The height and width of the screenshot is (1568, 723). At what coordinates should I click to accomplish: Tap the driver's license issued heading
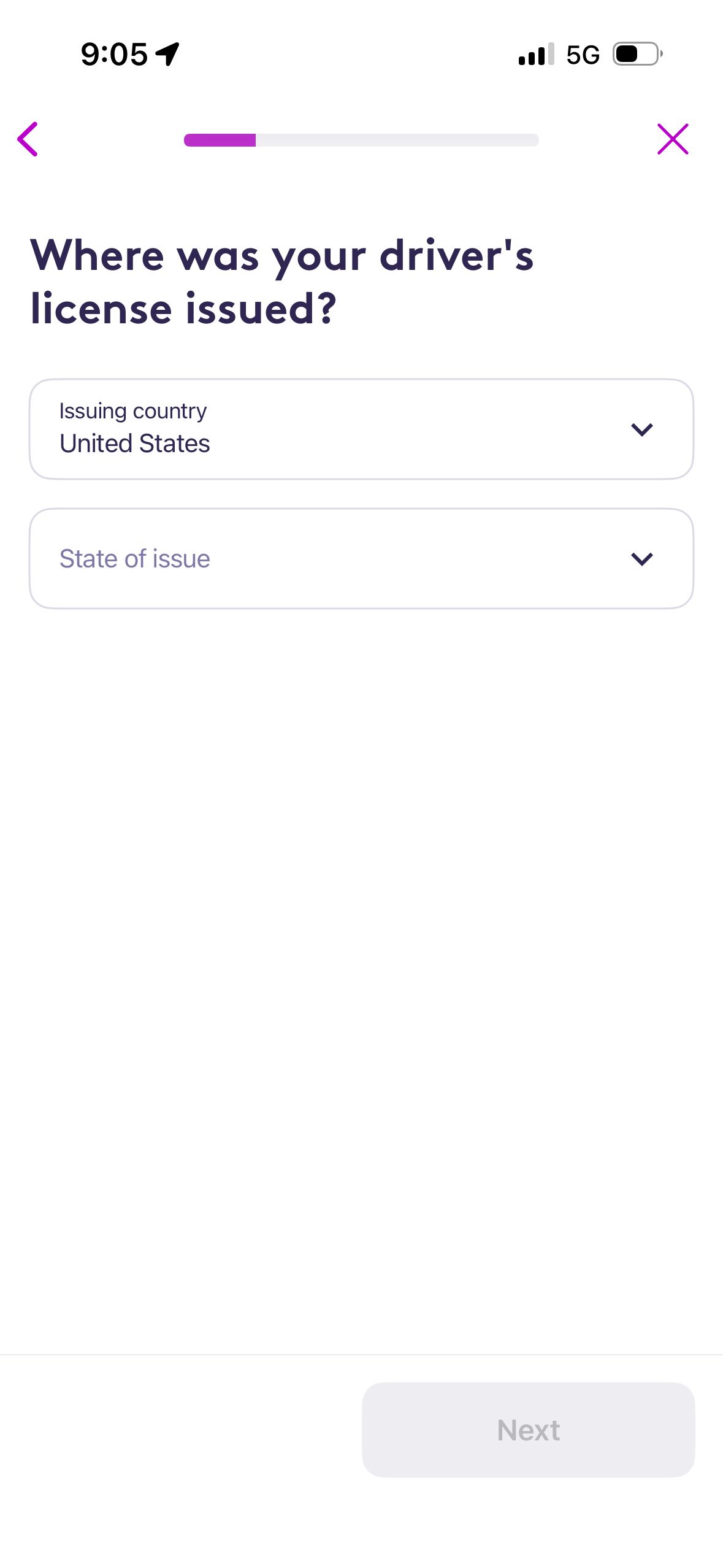[x=282, y=282]
